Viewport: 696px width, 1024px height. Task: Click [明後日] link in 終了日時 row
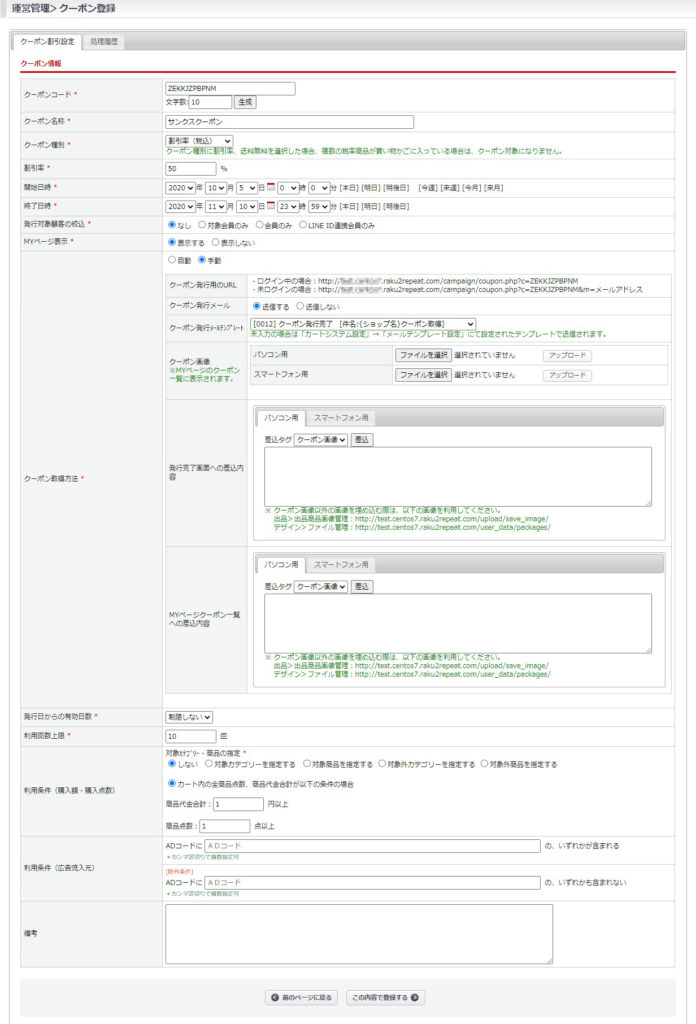(396, 206)
